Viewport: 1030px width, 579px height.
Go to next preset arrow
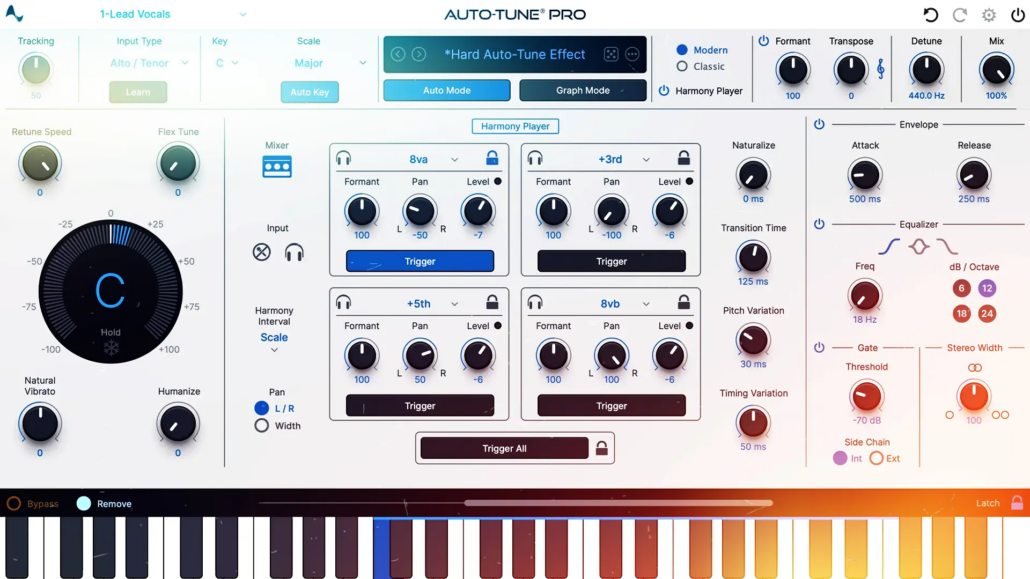pos(419,55)
